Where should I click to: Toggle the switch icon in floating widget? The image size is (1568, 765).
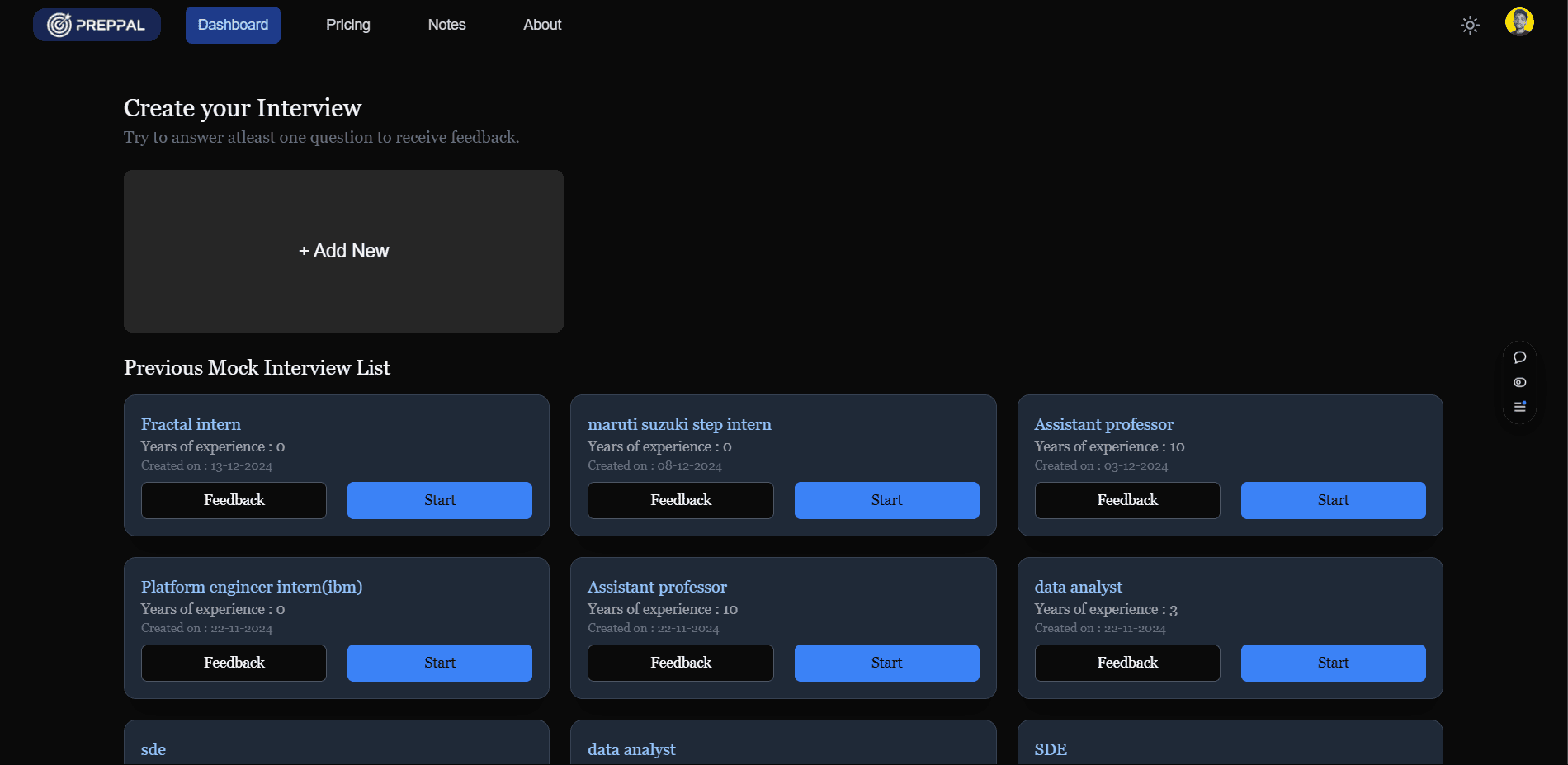[1519, 382]
